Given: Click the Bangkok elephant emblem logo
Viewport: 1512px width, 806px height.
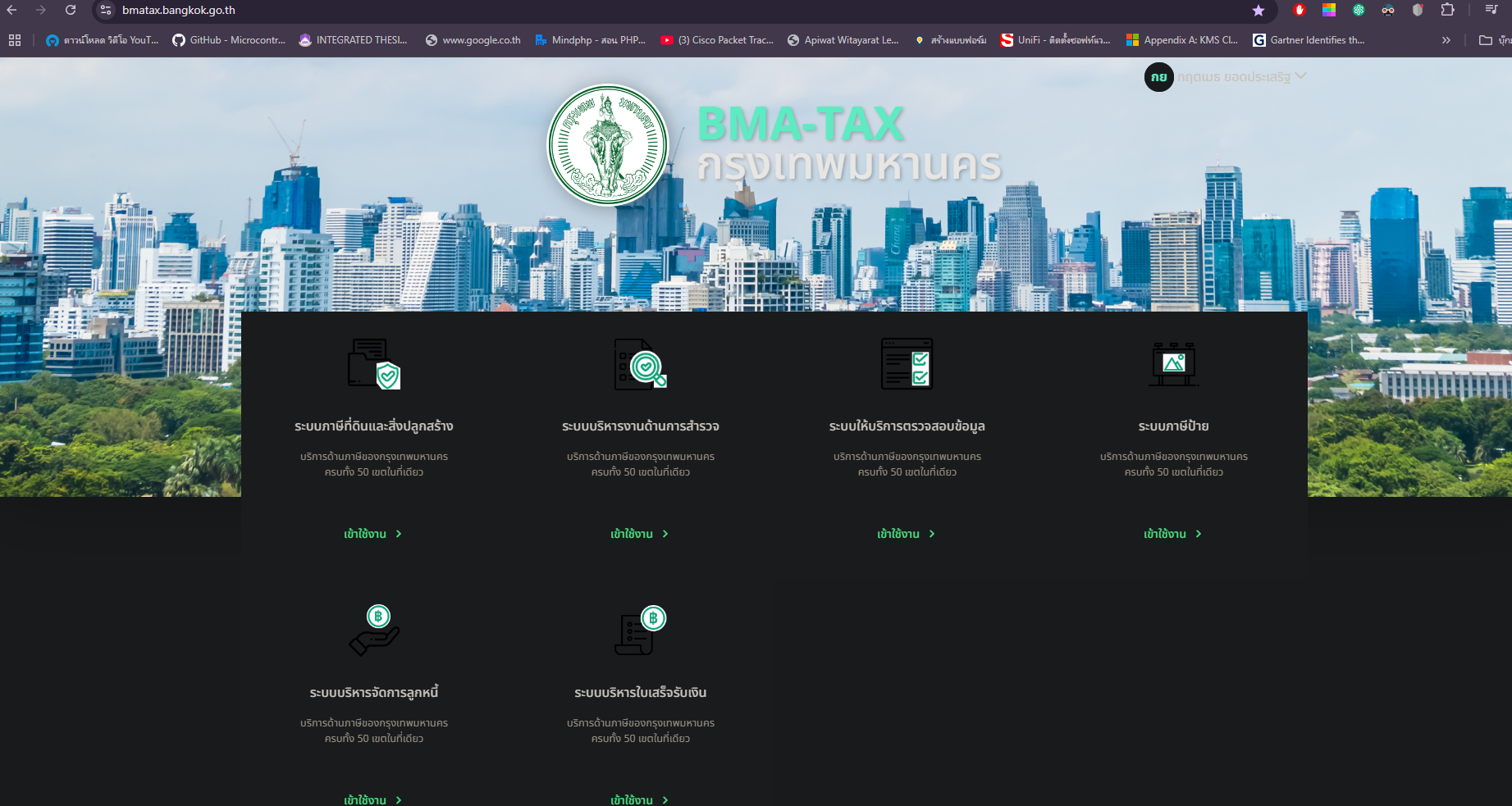Looking at the screenshot, I should coord(608,145).
